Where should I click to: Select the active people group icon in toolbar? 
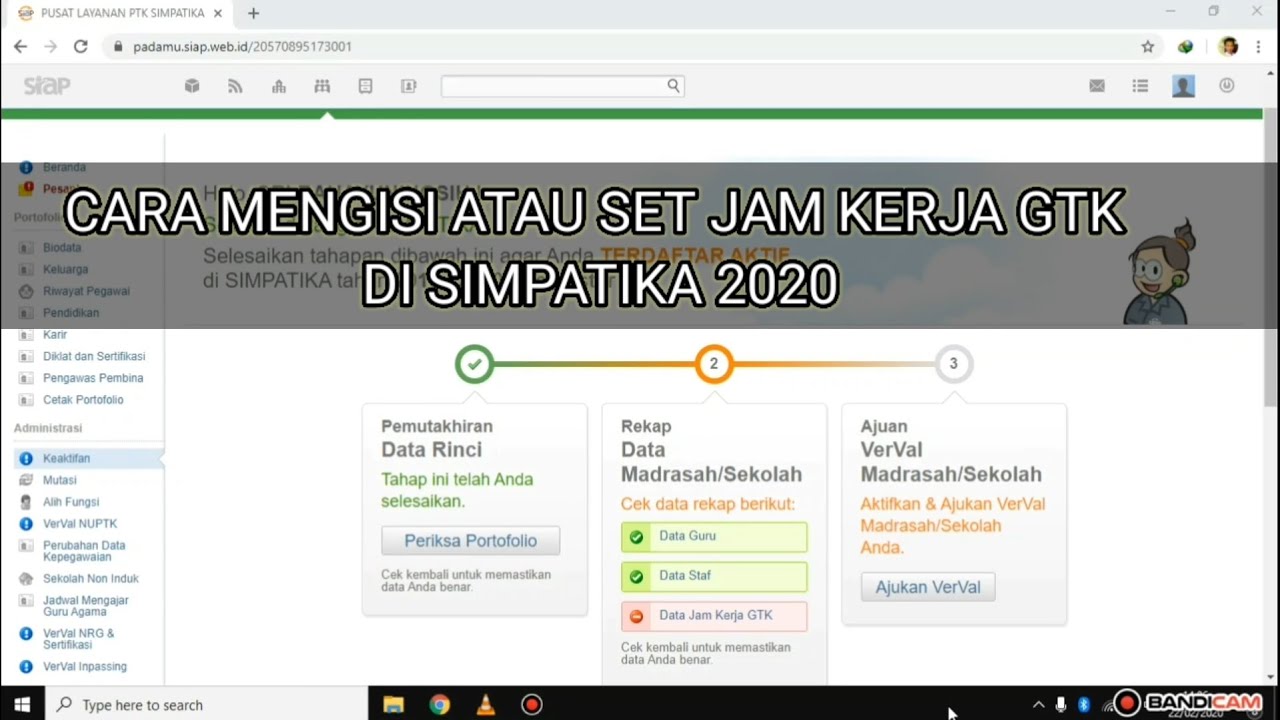tap(322, 86)
